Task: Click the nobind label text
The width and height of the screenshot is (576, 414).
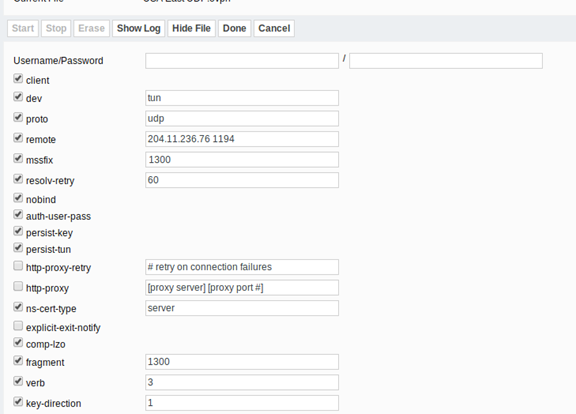Action: tap(41, 200)
